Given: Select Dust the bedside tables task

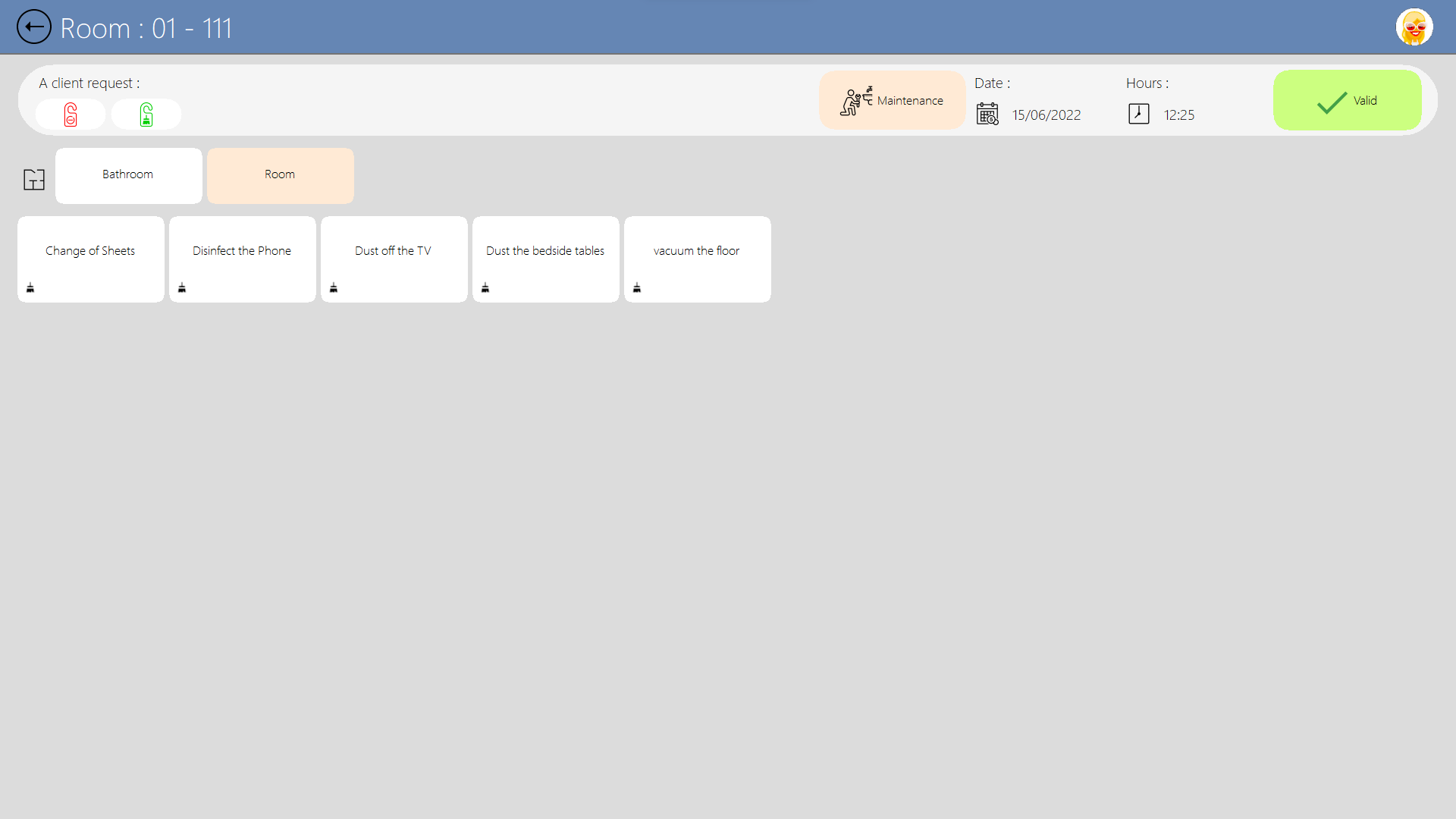Looking at the screenshot, I should (x=545, y=251).
